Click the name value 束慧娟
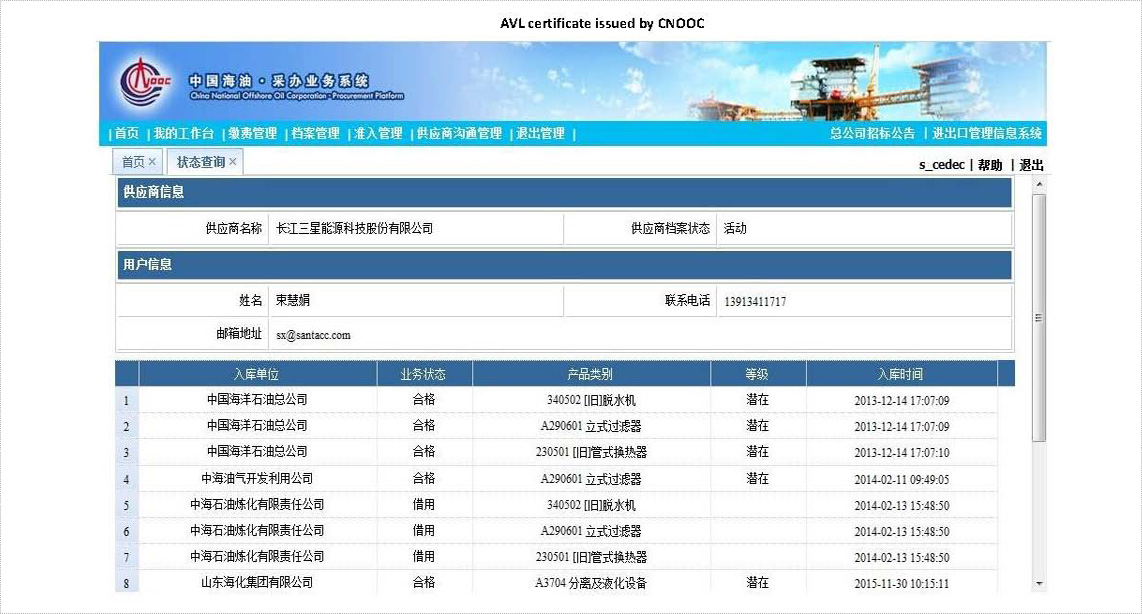Image resolution: width=1142 pixels, height=614 pixels. tap(293, 300)
